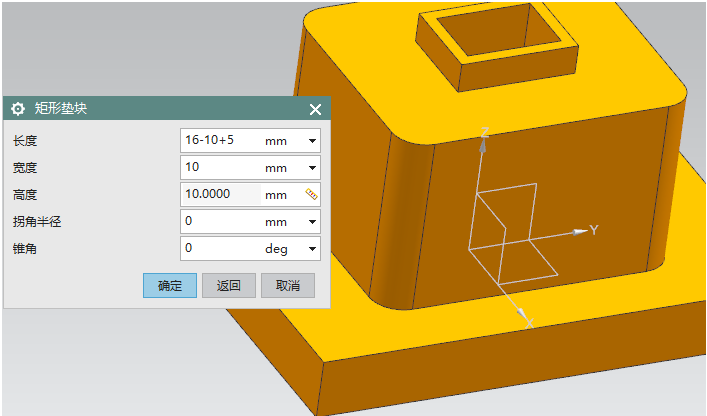This screenshot has height=416, width=707.
Task: Click the 矩形垫块 dialog title
Action: point(61,108)
